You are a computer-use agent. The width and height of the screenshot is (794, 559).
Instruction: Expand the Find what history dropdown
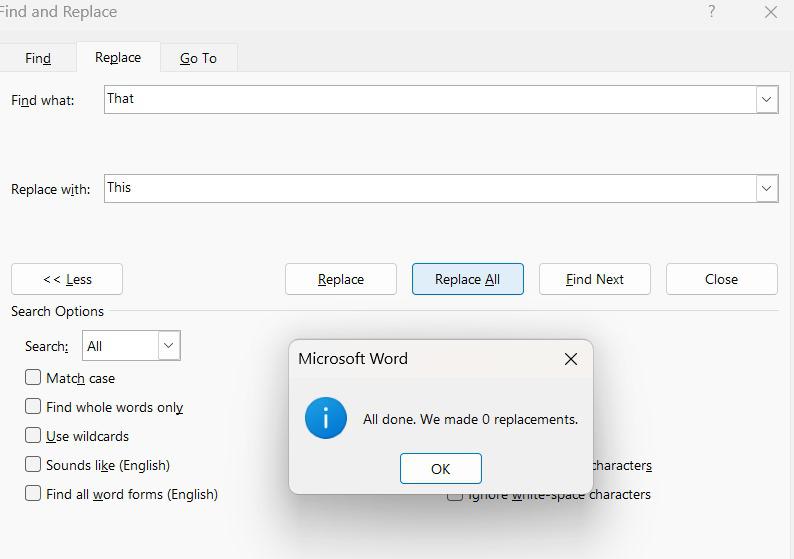pyautogui.click(x=767, y=99)
